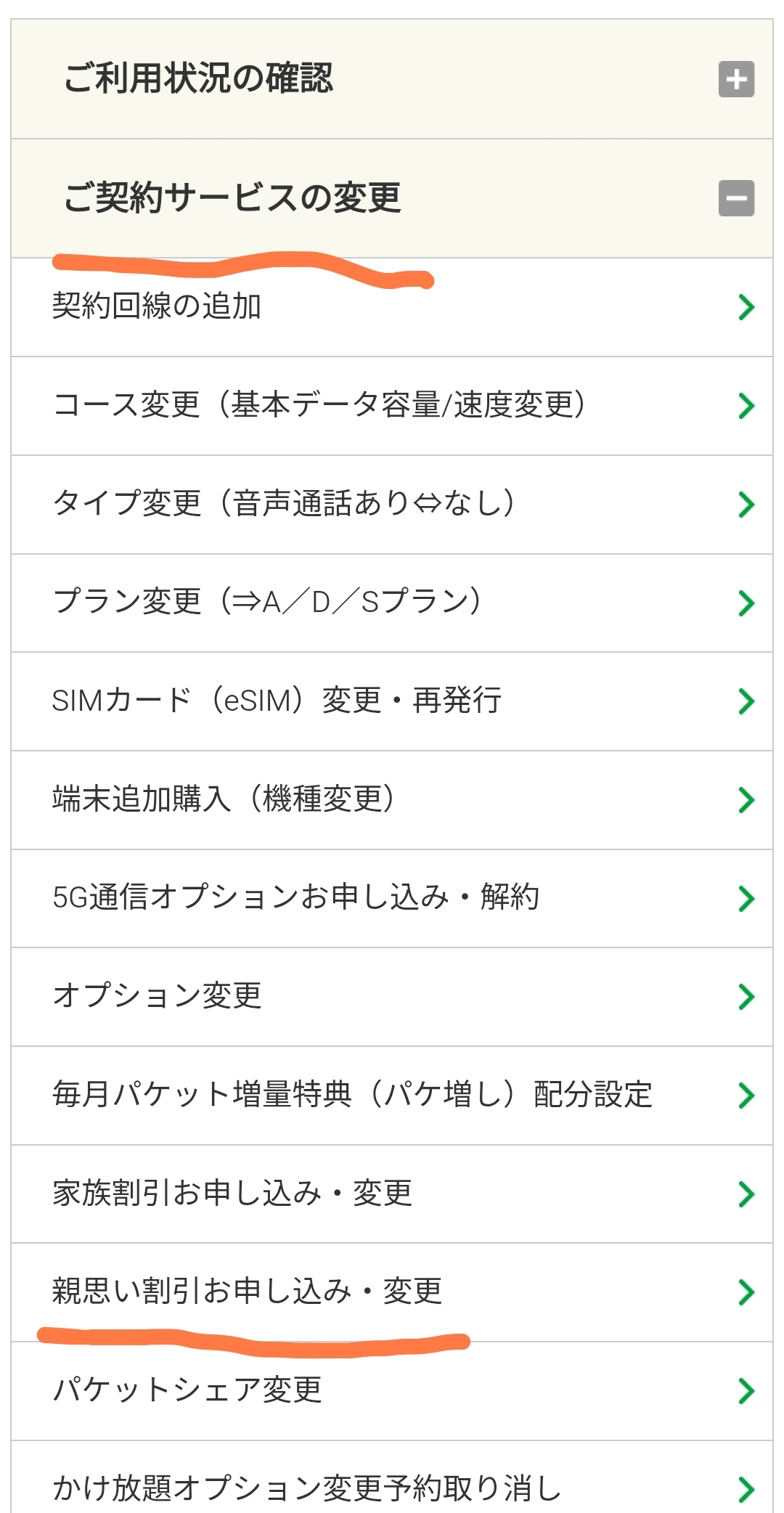Tap the ご契約サービスの変更 section header
Screen dimensions: 784x1513
click(x=232, y=197)
